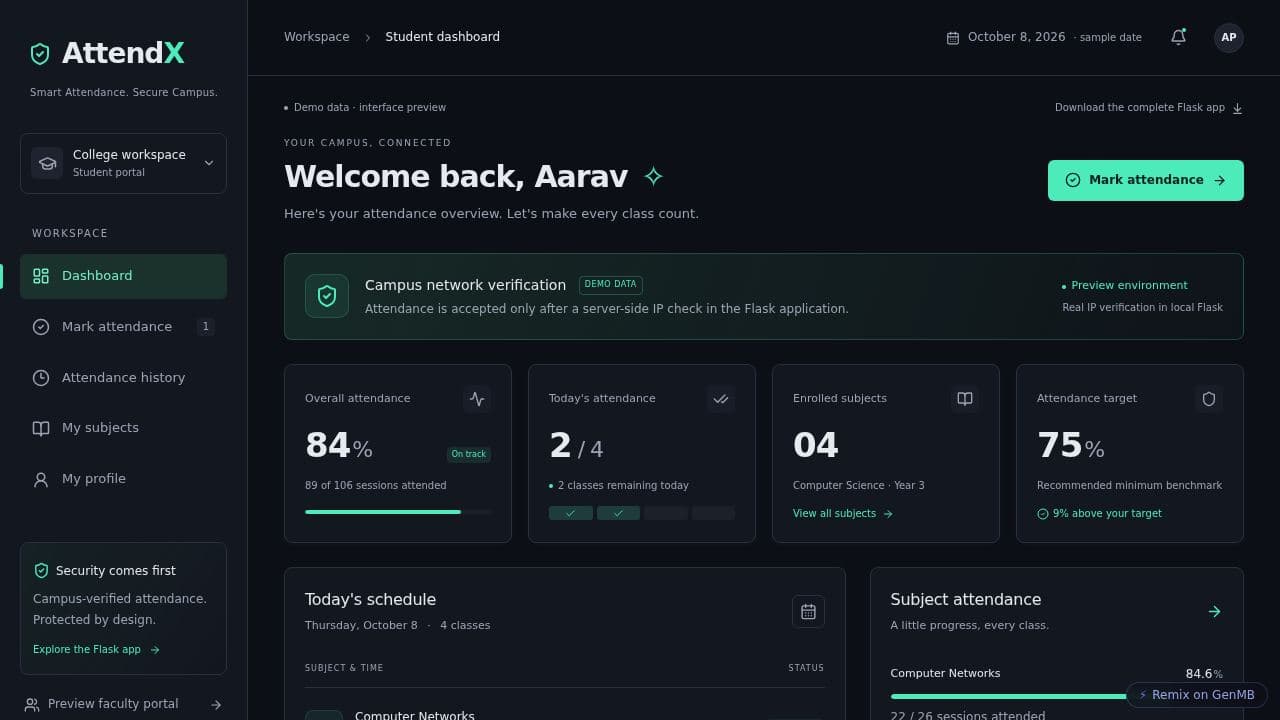Expand the College workspace dropdown chevron

click(x=209, y=163)
